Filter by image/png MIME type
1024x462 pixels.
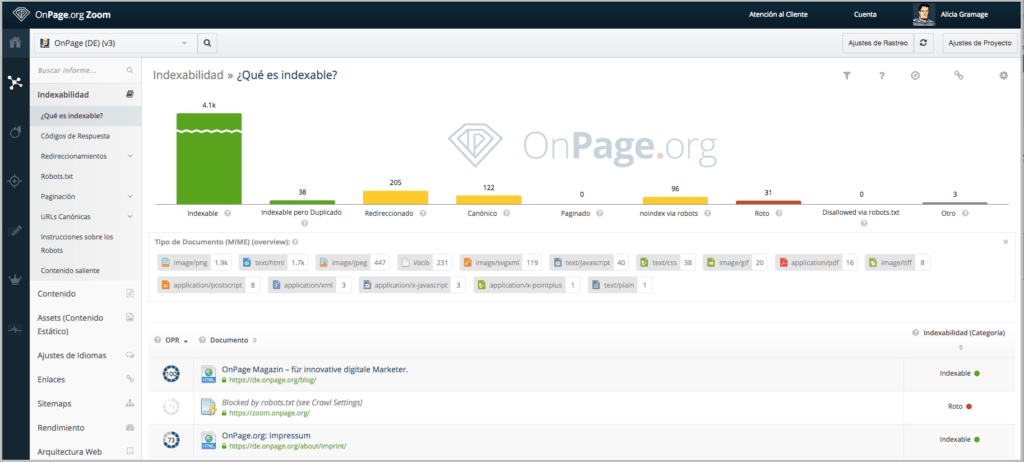[x=195, y=263]
